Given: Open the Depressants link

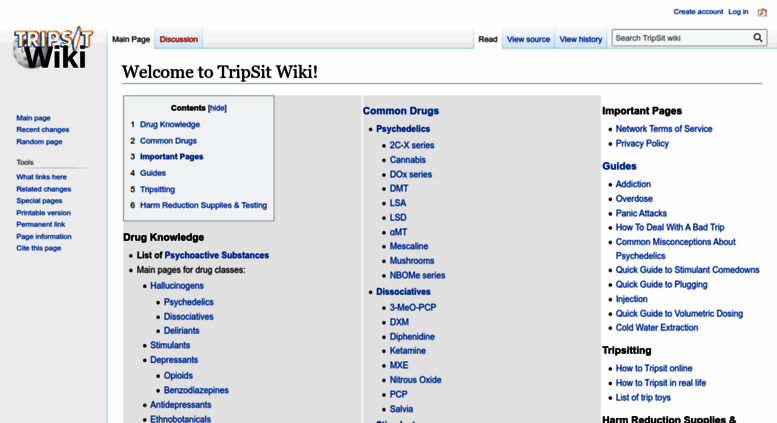Looking at the screenshot, I should 174,360.
